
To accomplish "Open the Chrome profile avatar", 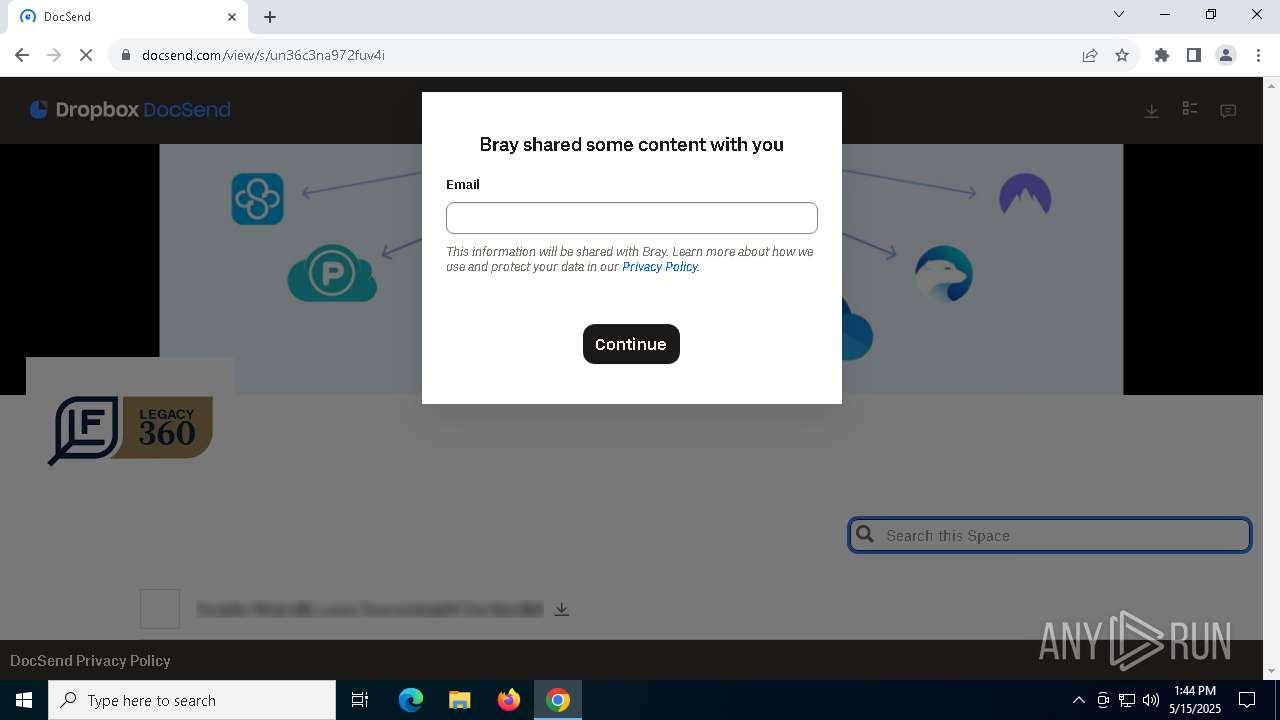I will 1226,55.
